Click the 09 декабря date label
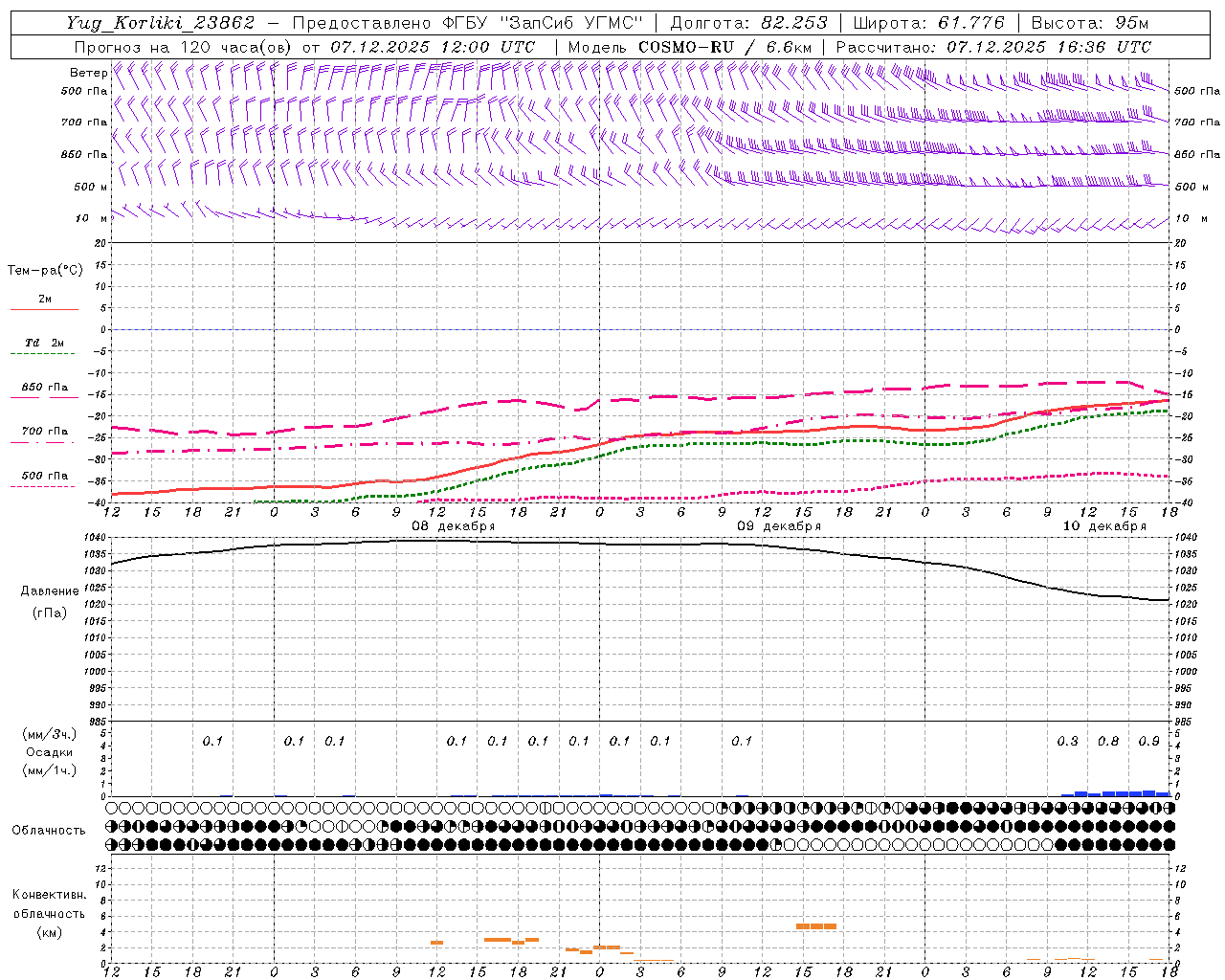The image size is (1225, 980). point(779,525)
